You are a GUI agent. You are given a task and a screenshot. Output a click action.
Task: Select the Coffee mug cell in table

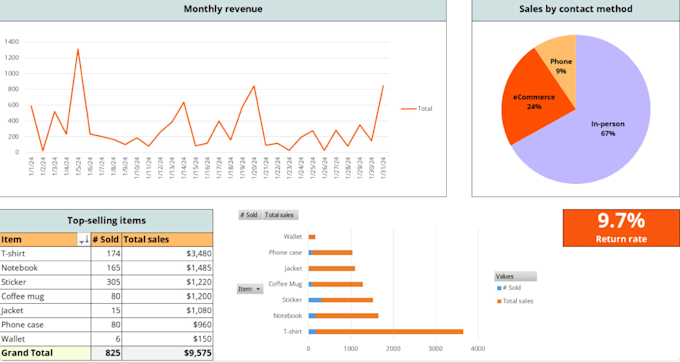click(45, 297)
